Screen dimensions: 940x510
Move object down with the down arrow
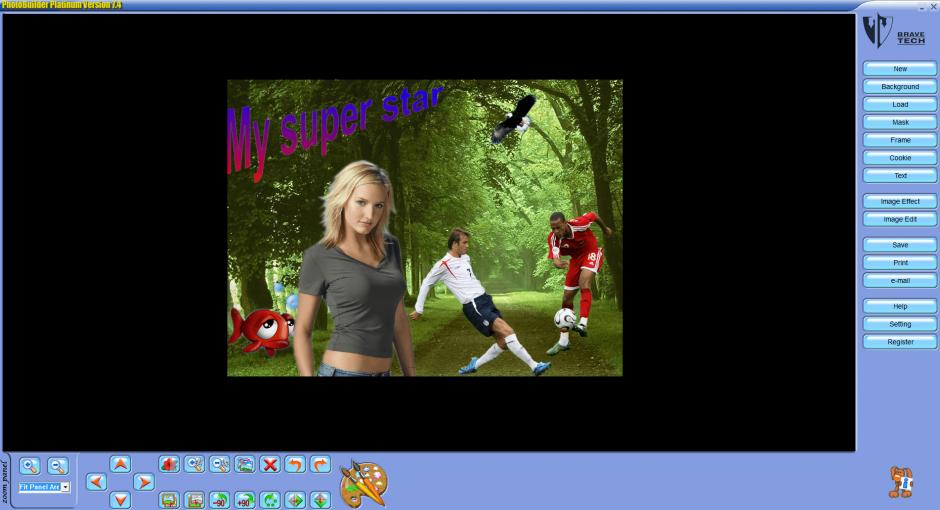120,500
